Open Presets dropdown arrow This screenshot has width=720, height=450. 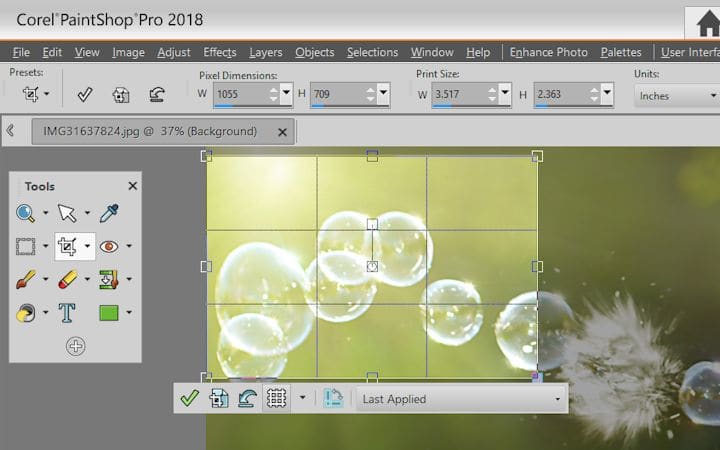46,94
